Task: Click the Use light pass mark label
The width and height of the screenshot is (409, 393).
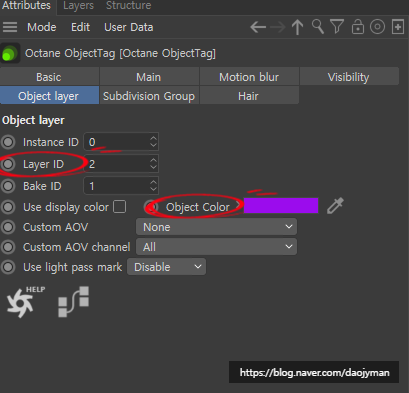Action: pos(72,267)
